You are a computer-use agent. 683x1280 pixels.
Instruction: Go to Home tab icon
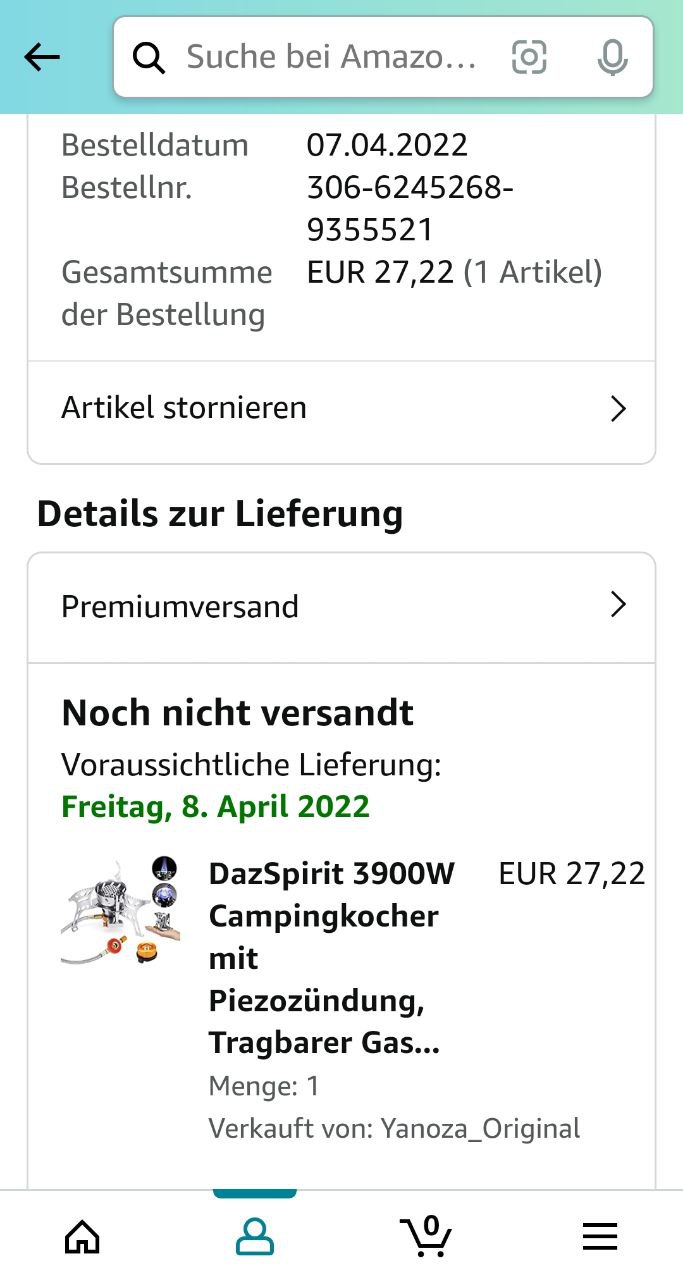coord(82,1238)
